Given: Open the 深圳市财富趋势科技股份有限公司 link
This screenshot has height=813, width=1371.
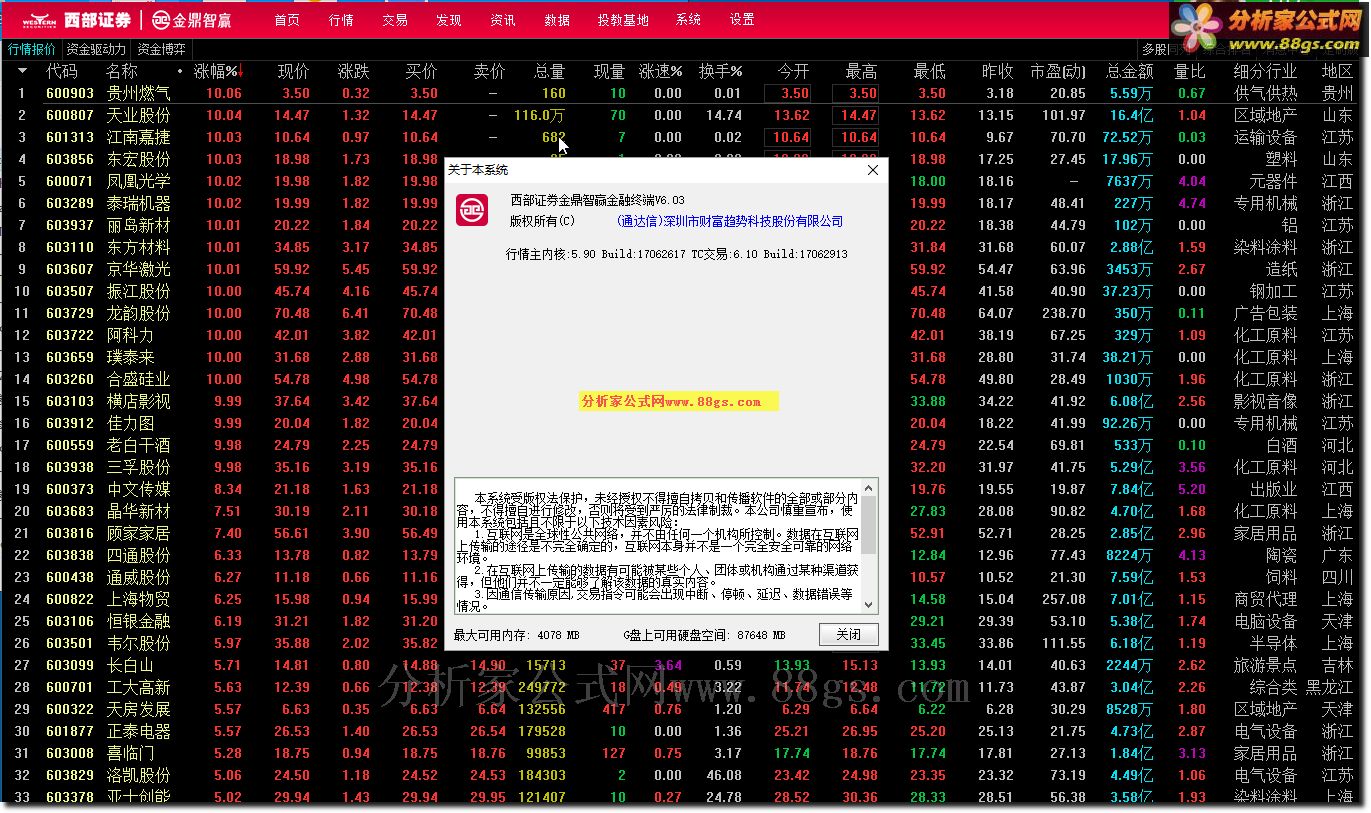Looking at the screenshot, I should 730,222.
